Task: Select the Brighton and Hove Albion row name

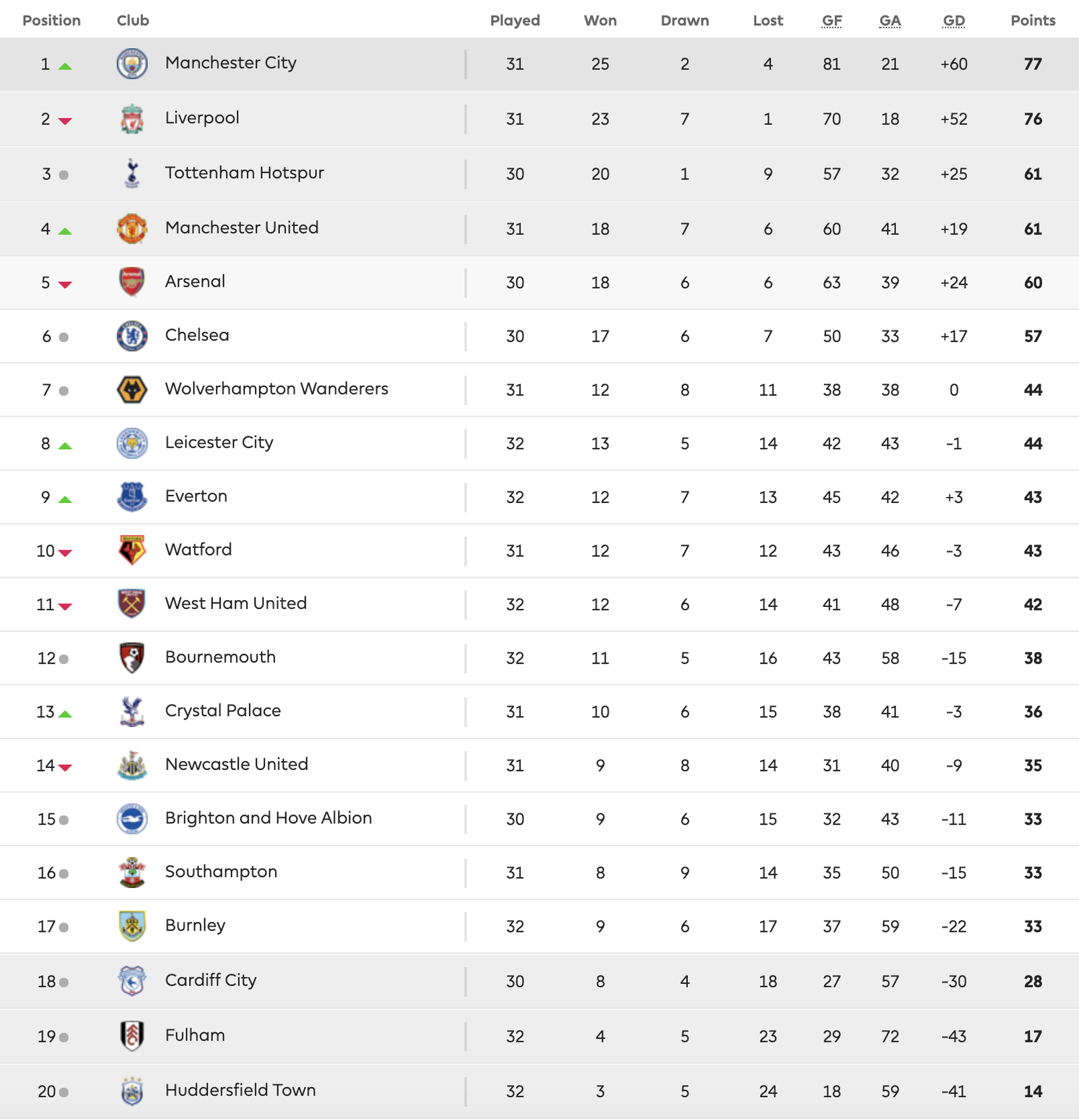Action: 268,818
